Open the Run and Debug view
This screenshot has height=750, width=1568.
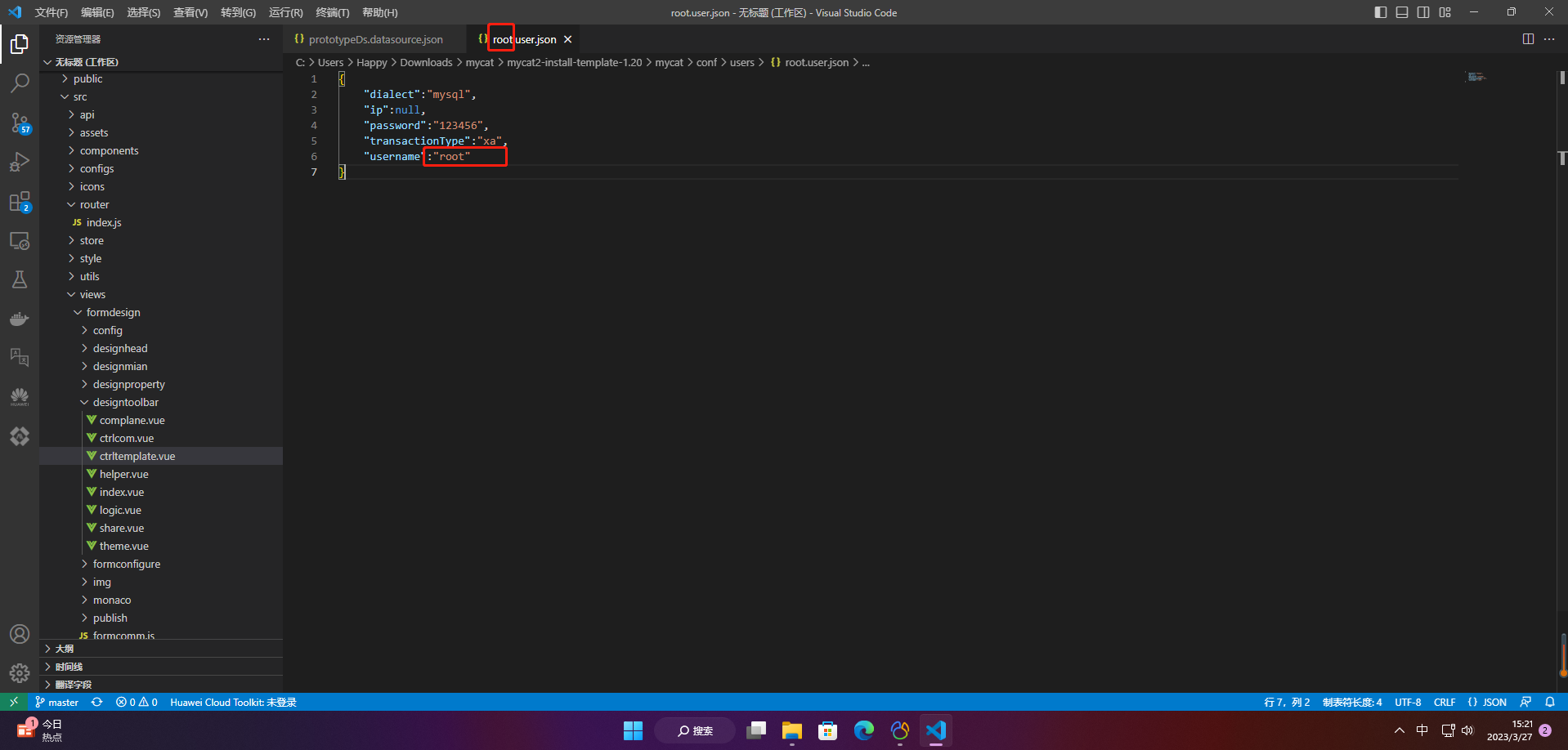click(x=20, y=162)
